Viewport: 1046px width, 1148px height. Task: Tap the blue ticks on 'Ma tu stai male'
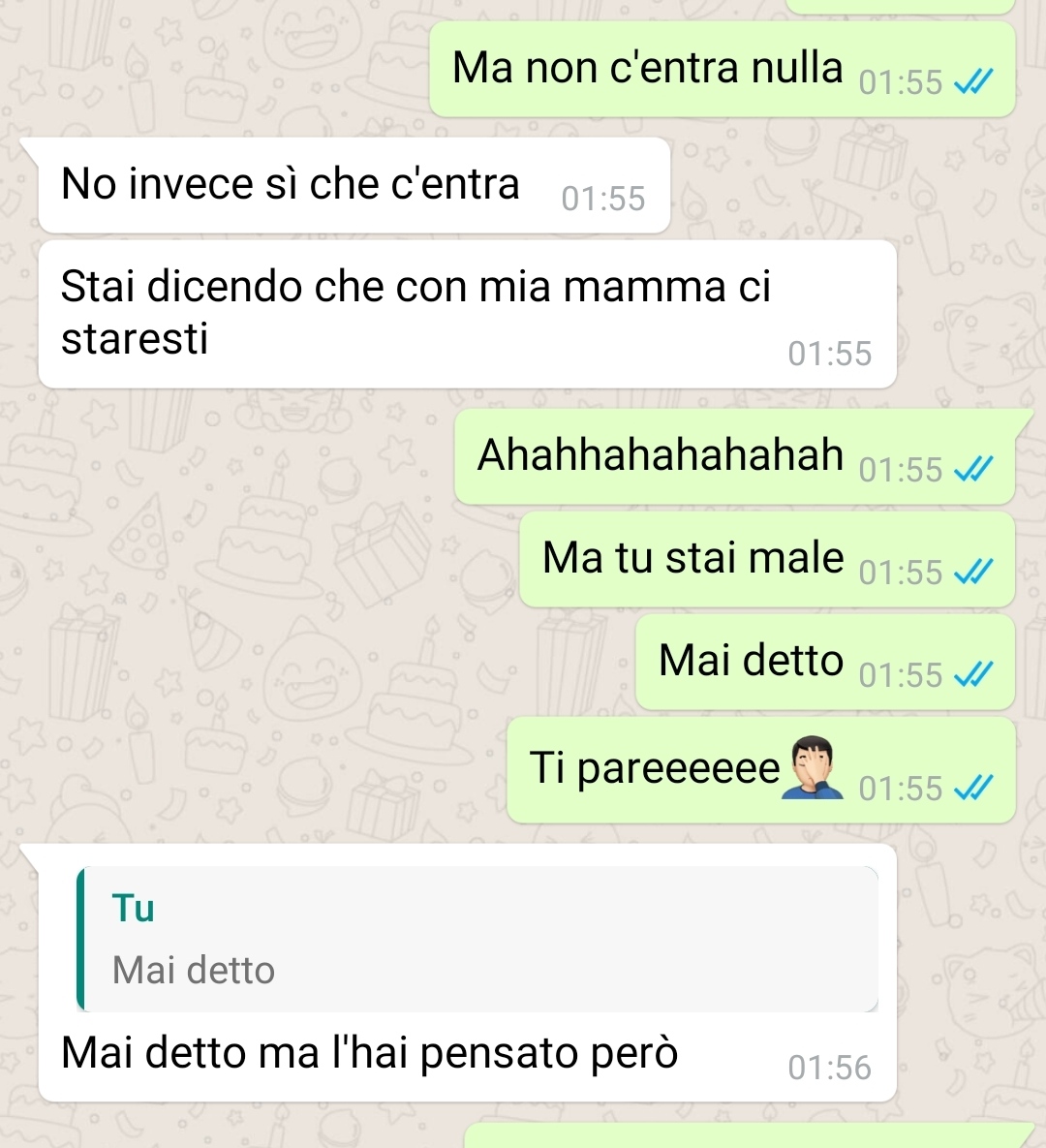(973, 571)
